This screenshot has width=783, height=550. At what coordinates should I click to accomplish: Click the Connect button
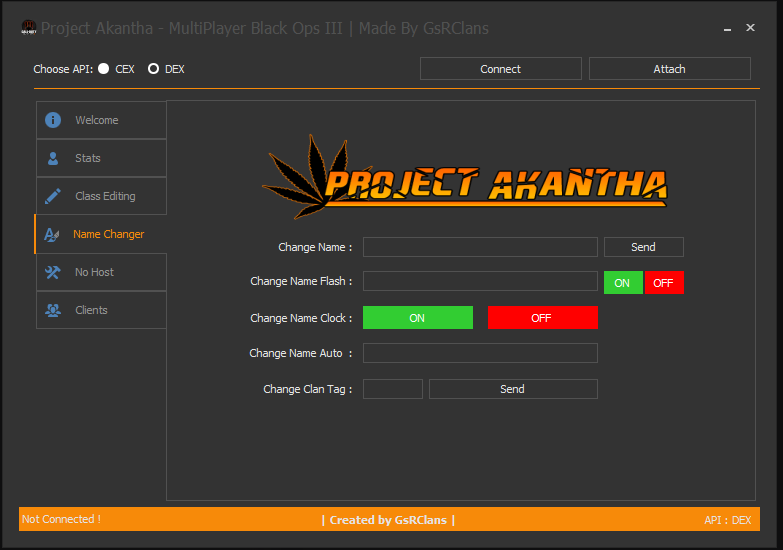point(501,69)
